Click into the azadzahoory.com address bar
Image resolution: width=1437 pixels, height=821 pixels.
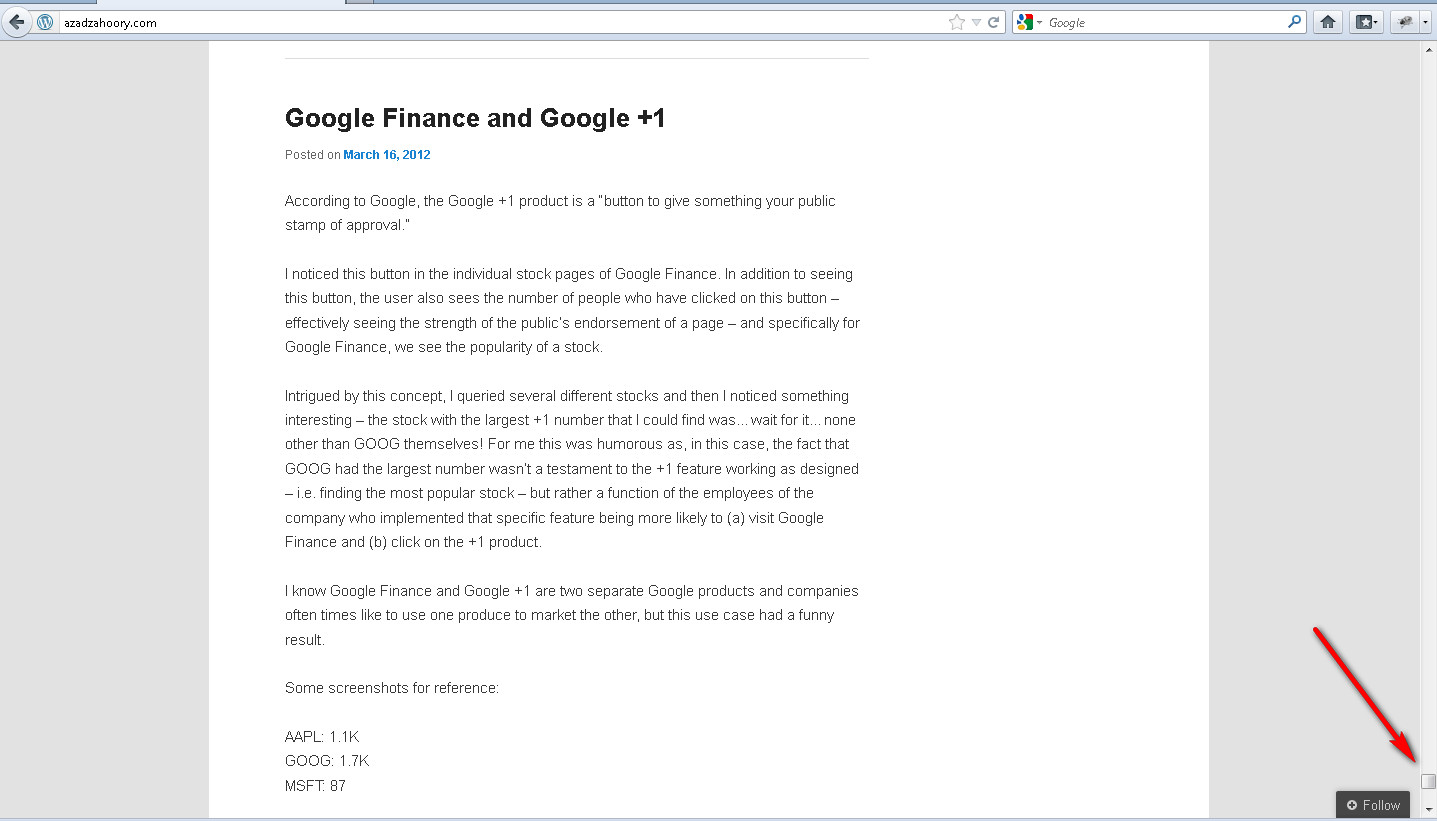point(500,22)
